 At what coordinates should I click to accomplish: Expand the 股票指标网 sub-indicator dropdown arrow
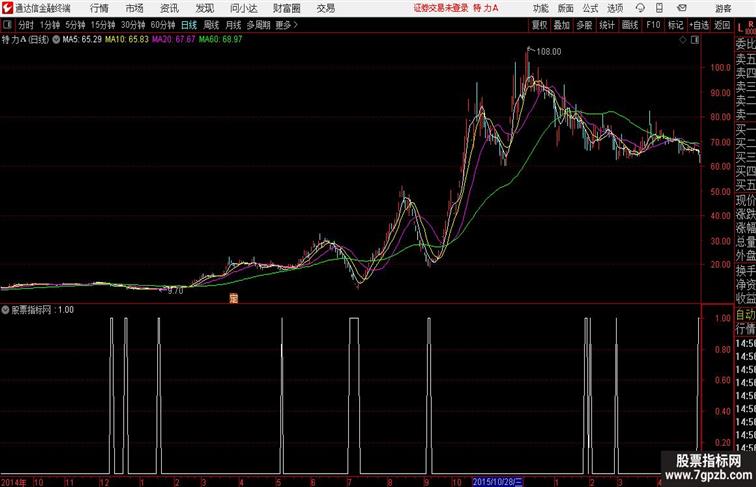(5, 310)
